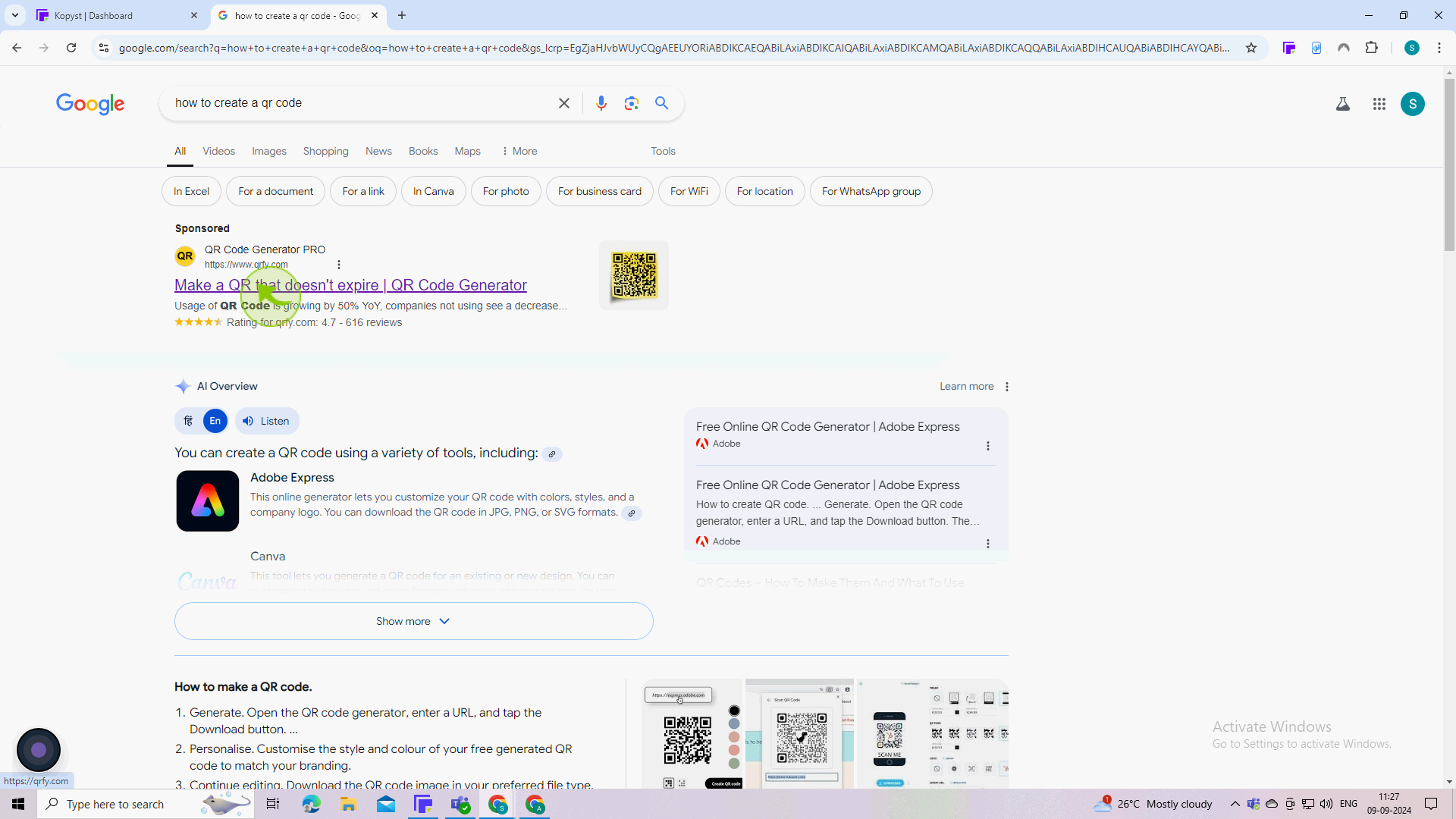Viewport: 1456px width, 819px height.
Task: Bookmark this page with the star icon
Action: [1251, 48]
